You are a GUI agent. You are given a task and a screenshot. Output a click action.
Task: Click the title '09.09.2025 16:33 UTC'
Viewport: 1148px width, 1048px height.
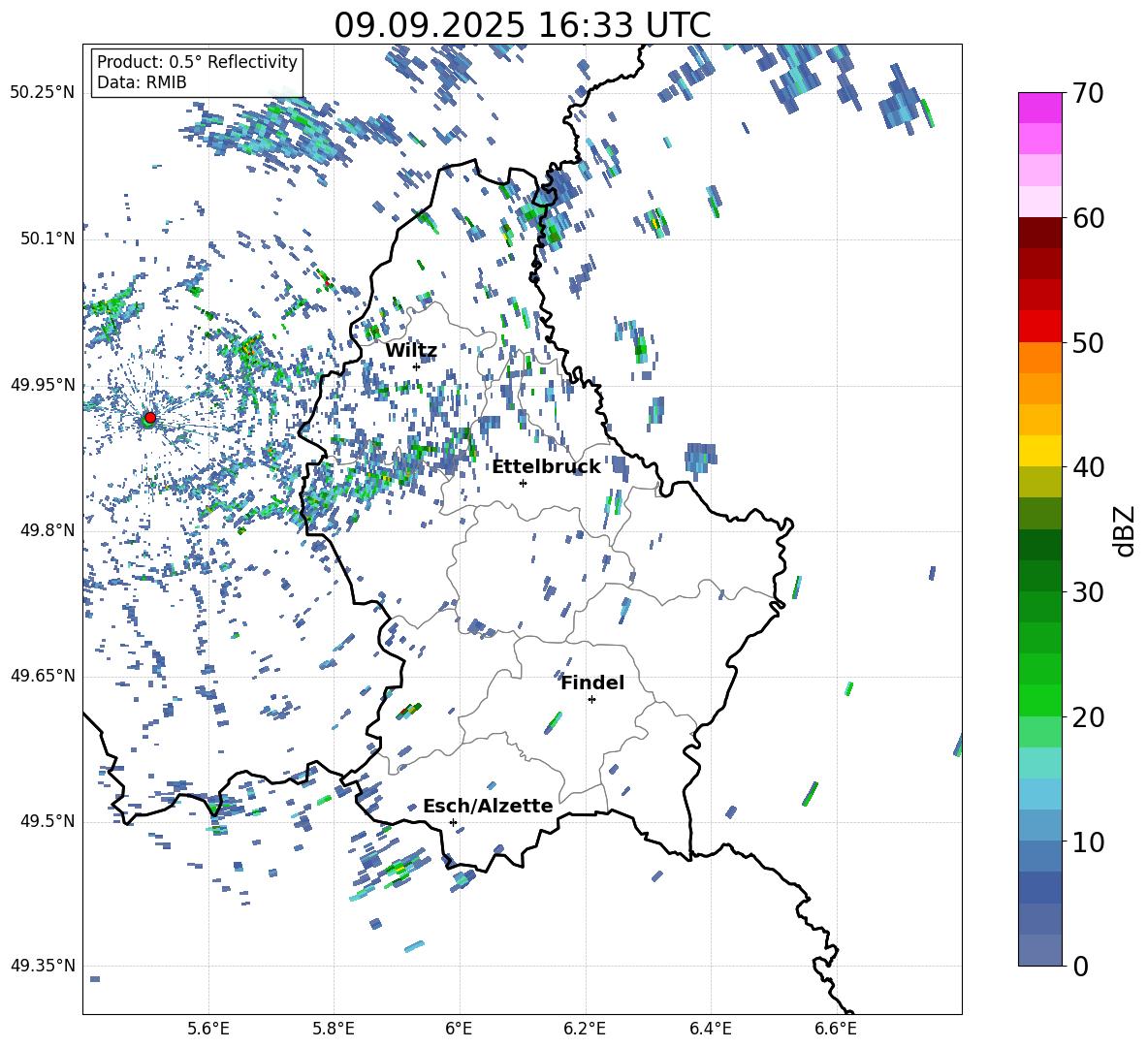click(x=522, y=25)
